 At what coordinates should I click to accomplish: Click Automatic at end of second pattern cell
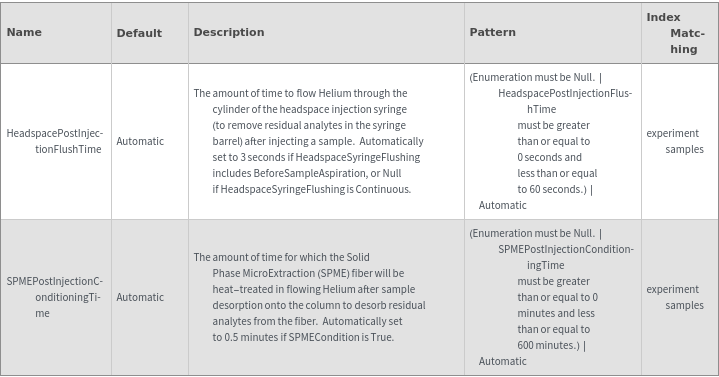click(x=503, y=361)
